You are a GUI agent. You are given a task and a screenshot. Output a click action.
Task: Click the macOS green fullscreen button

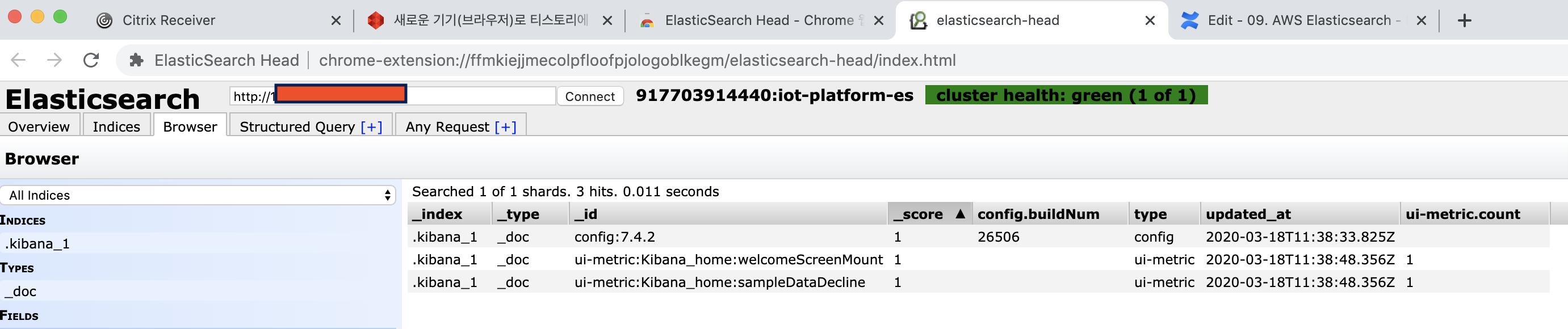point(60,17)
